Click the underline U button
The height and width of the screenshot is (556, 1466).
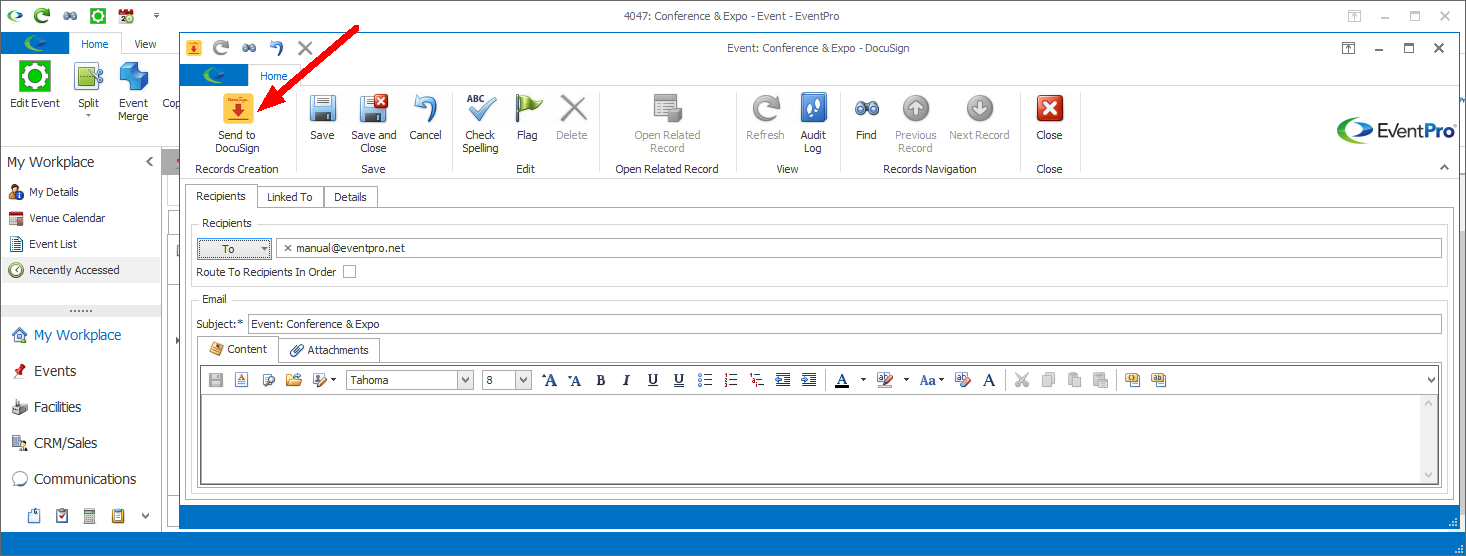(x=653, y=380)
